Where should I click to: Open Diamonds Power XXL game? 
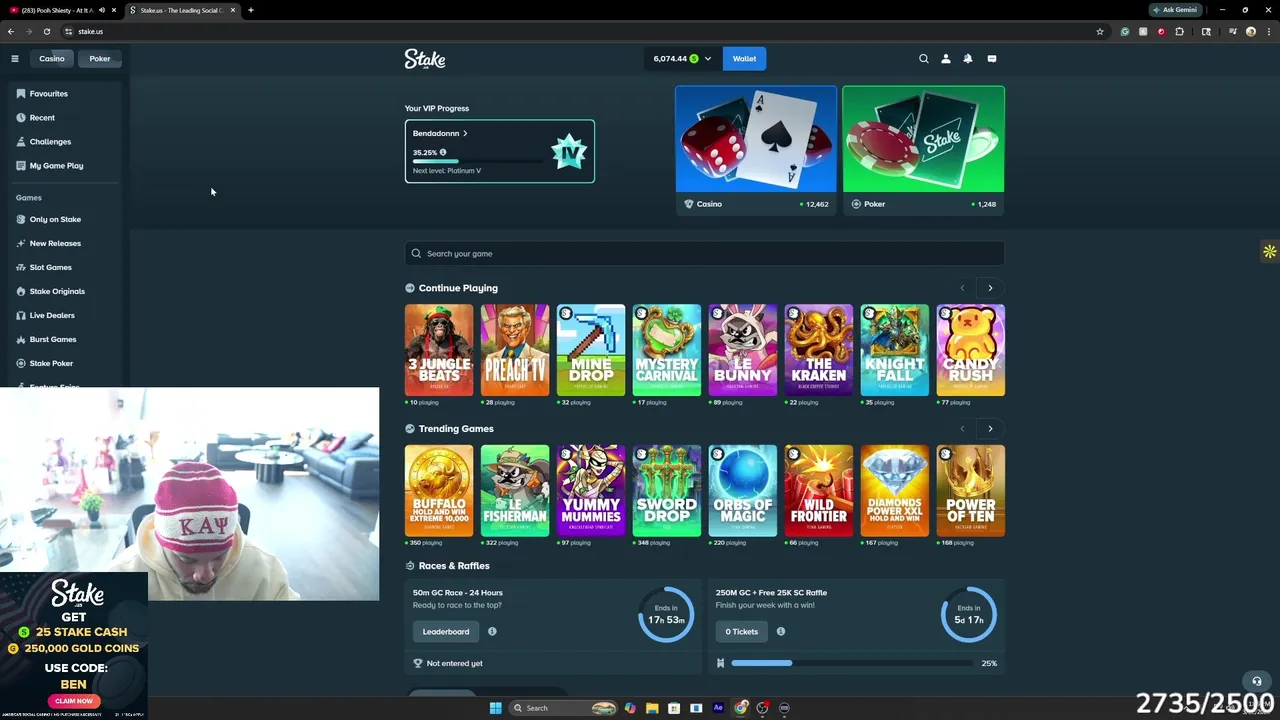tap(895, 491)
